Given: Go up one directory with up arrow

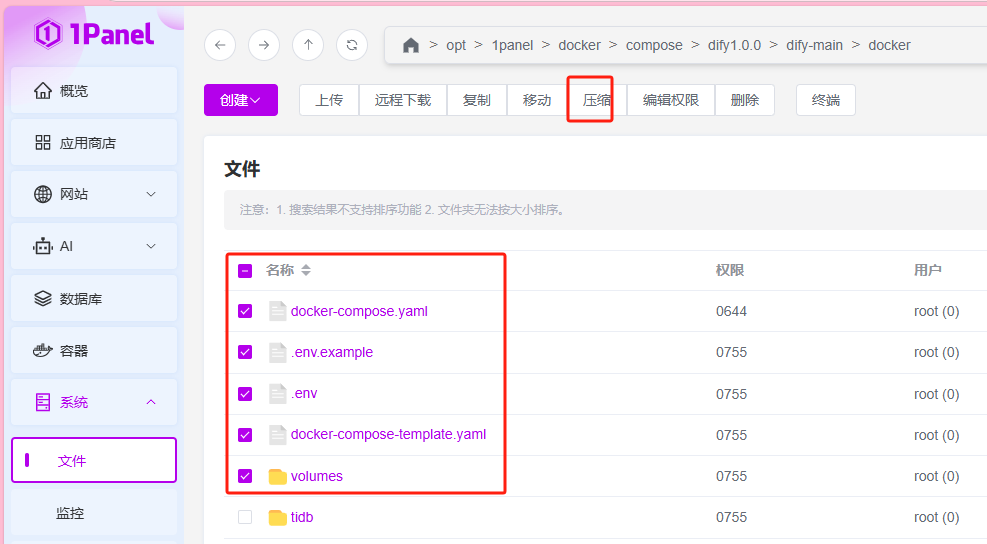Looking at the screenshot, I should (308, 45).
